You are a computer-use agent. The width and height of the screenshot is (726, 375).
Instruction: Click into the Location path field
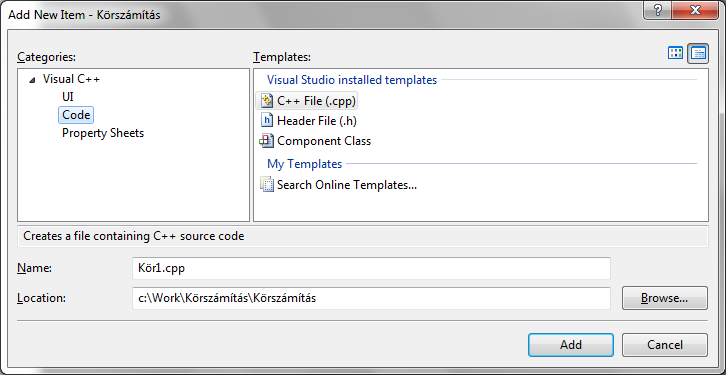371,298
